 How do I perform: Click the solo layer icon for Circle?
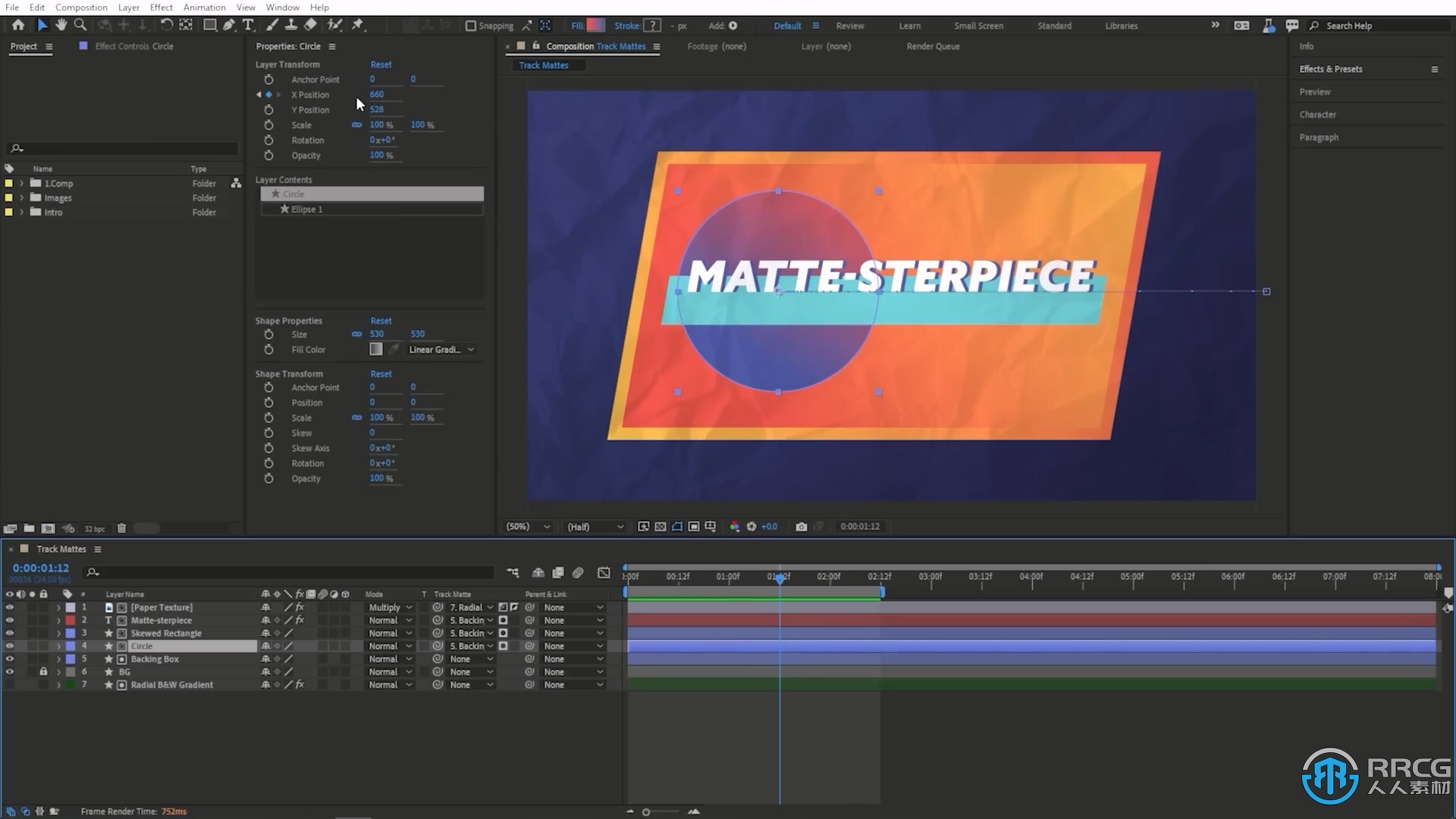[31, 646]
